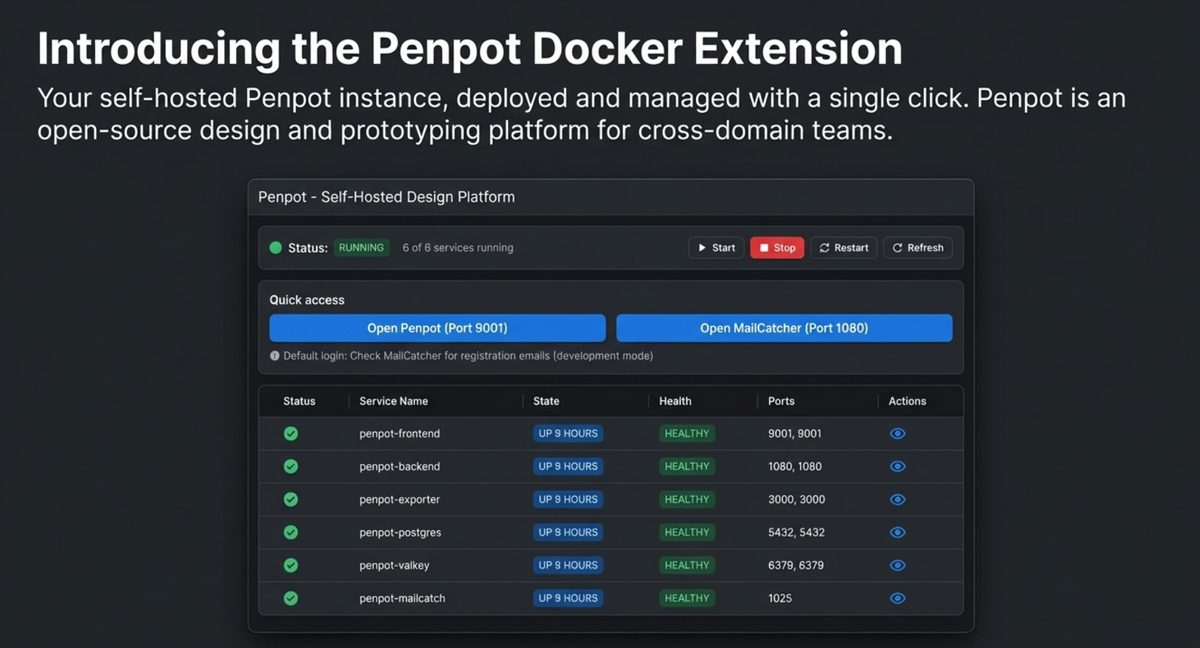Toggle the eye icon for penpot-valkey
Image resolution: width=1200 pixels, height=648 pixels.
point(897,565)
